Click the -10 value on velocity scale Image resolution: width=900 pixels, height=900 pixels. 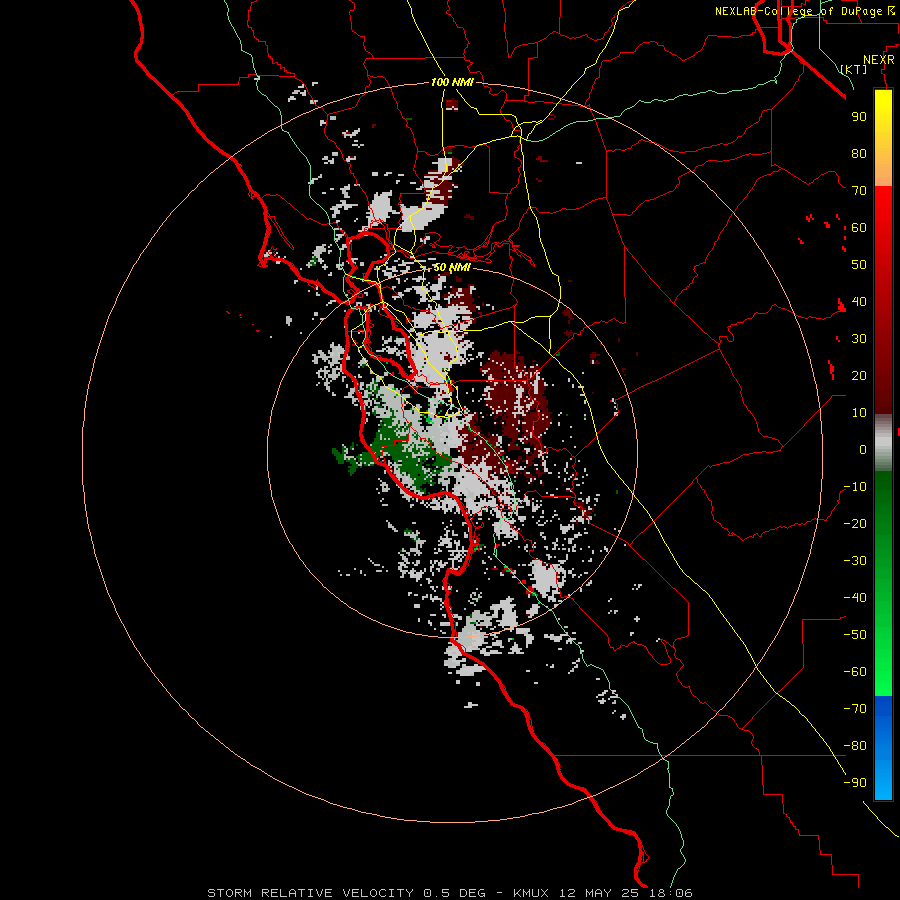(x=855, y=487)
